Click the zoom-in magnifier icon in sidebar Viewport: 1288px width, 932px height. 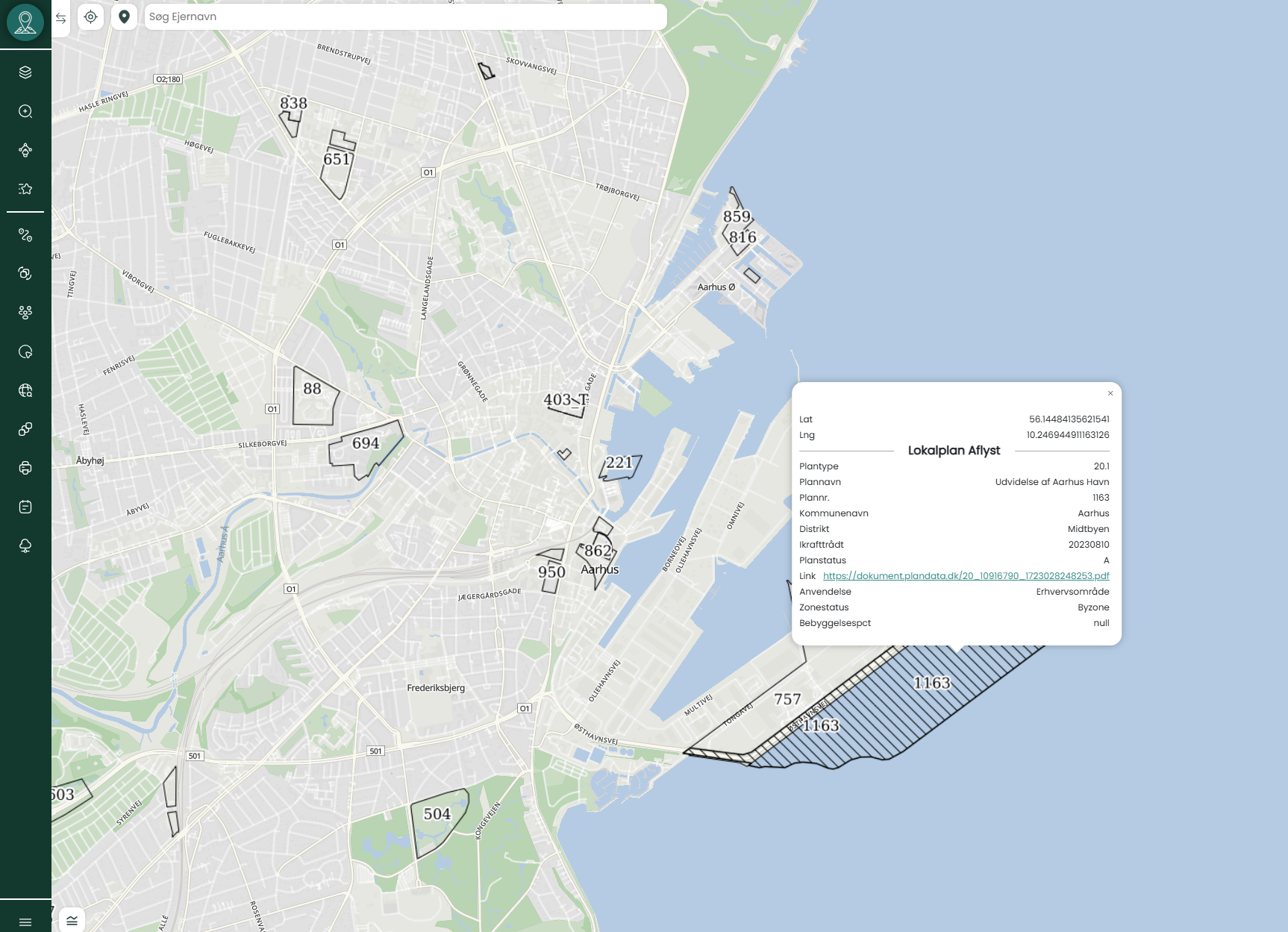(x=25, y=111)
